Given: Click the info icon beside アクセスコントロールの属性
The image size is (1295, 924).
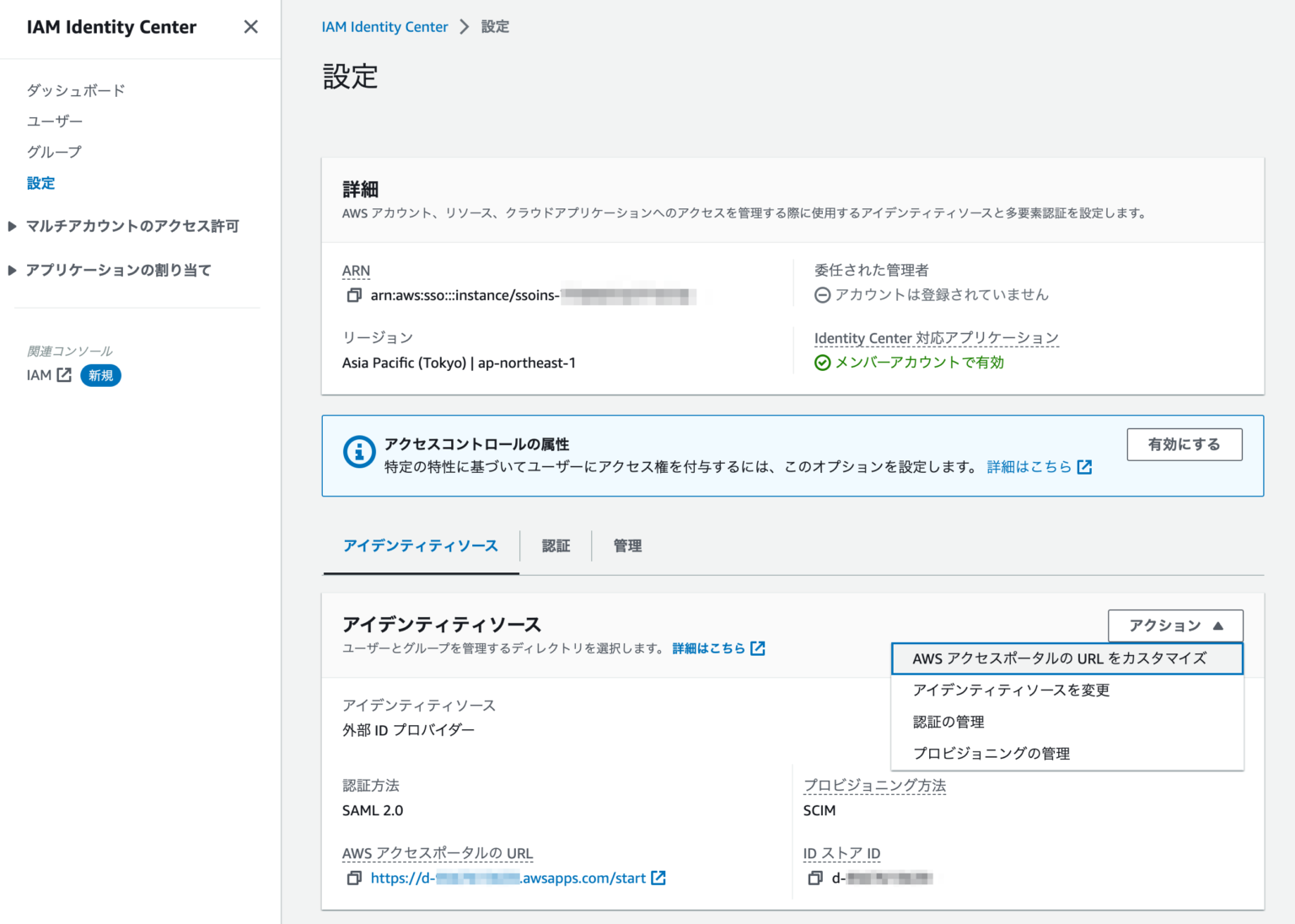Looking at the screenshot, I should pos(359,452).
